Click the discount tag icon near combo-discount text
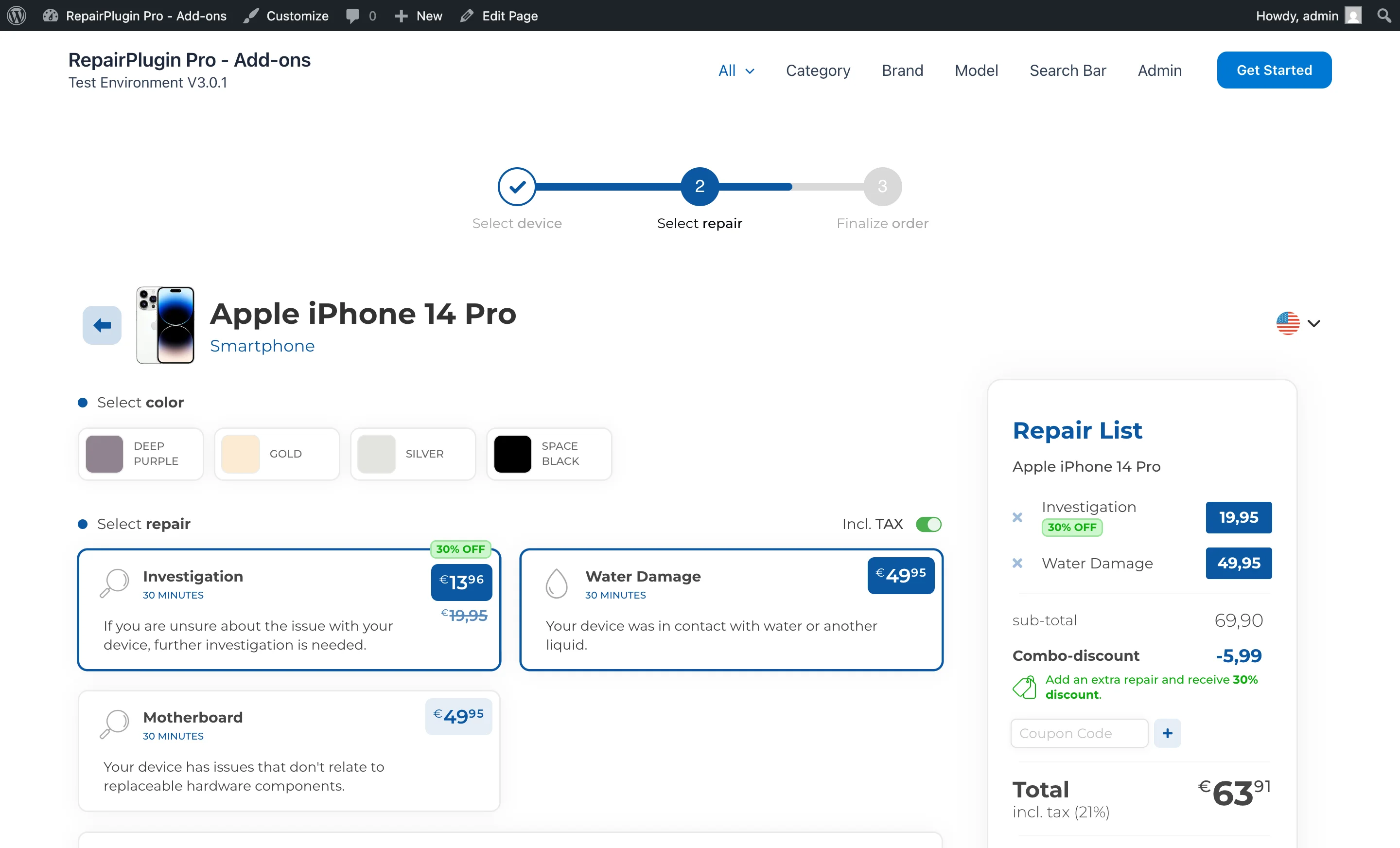The height and width of the screenshot is (848, 1400). point(1025,687)
